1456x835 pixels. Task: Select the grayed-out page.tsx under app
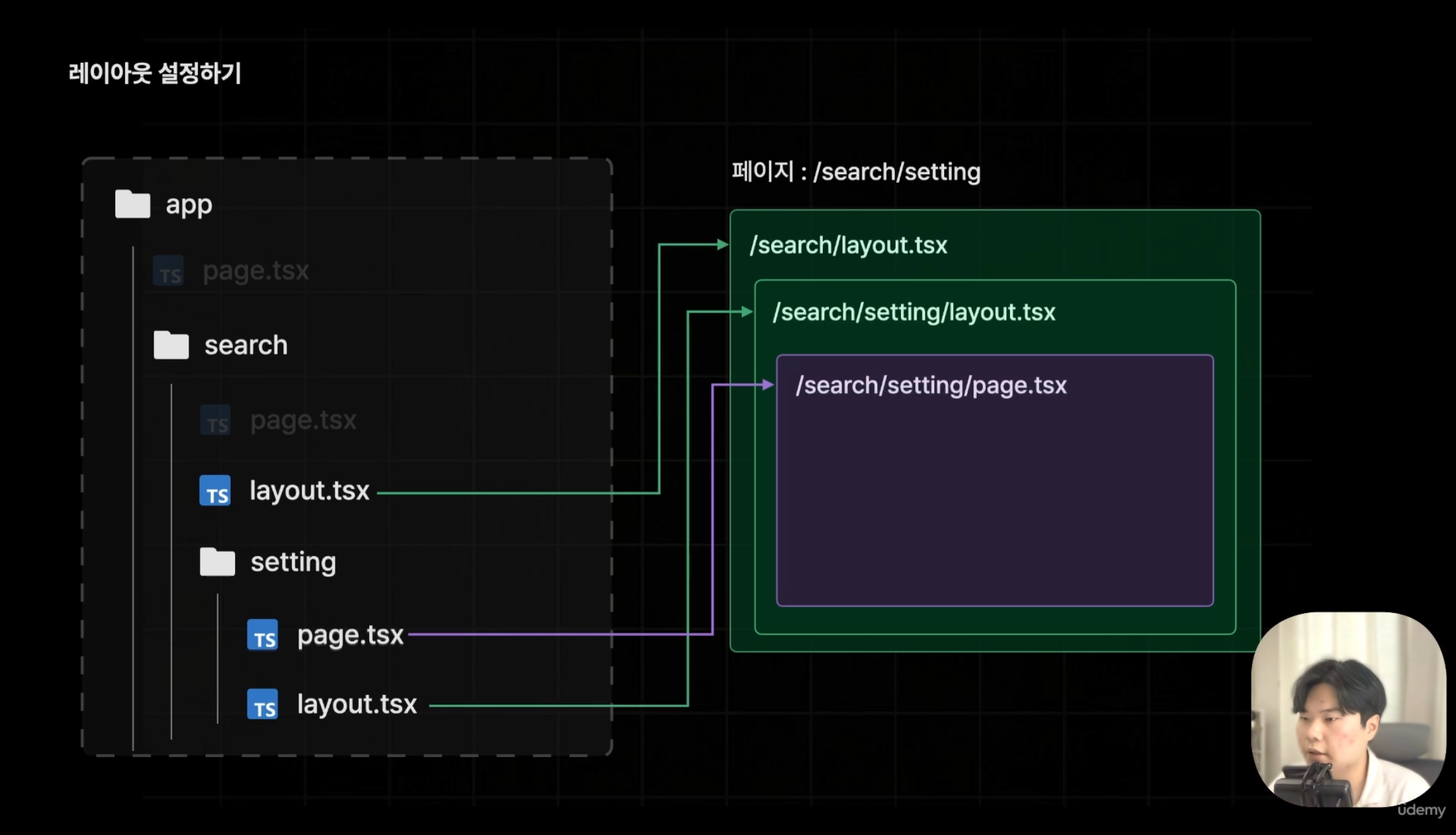pyautogui.click(x=255, y=271)
